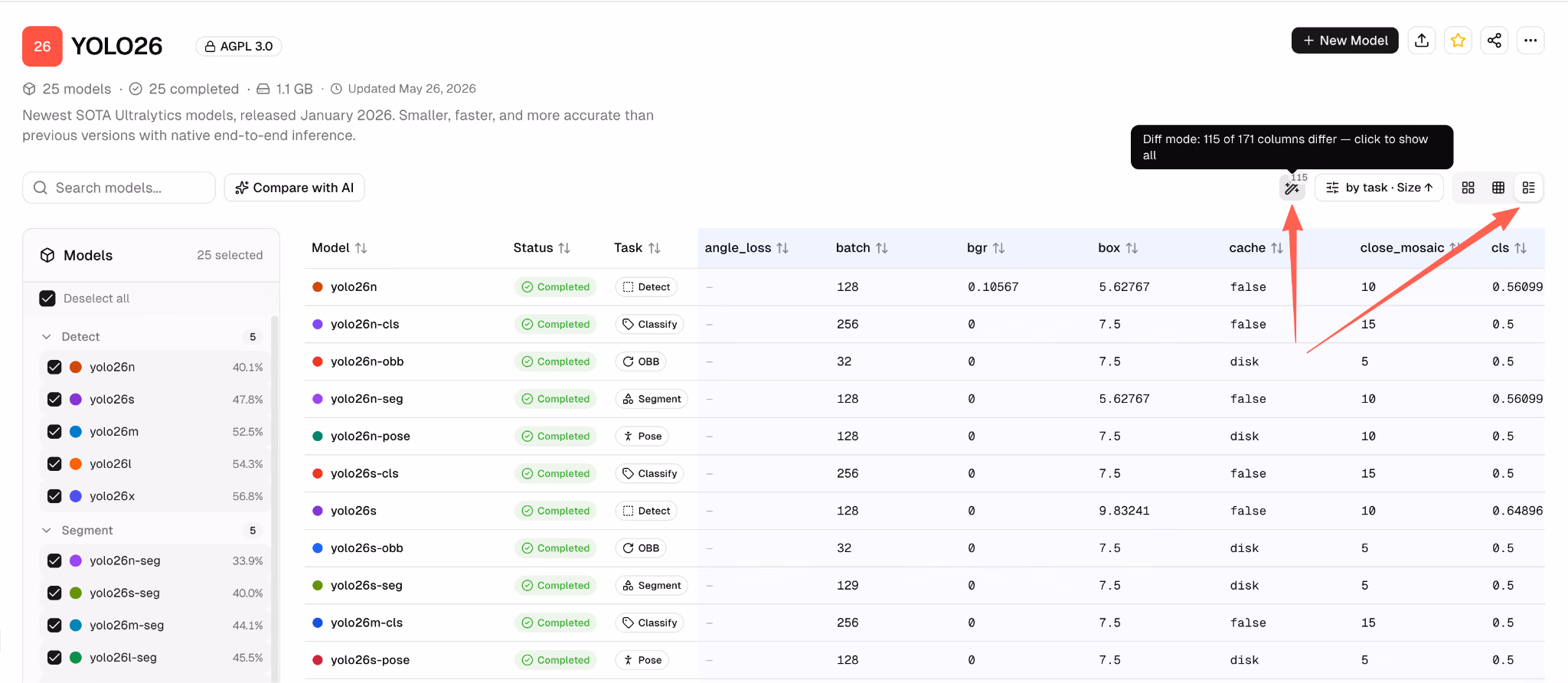This screenshot has height=683, width=1568.
Task: Uncheck yolo26n in the Detect group
Action: click(54, 367)
